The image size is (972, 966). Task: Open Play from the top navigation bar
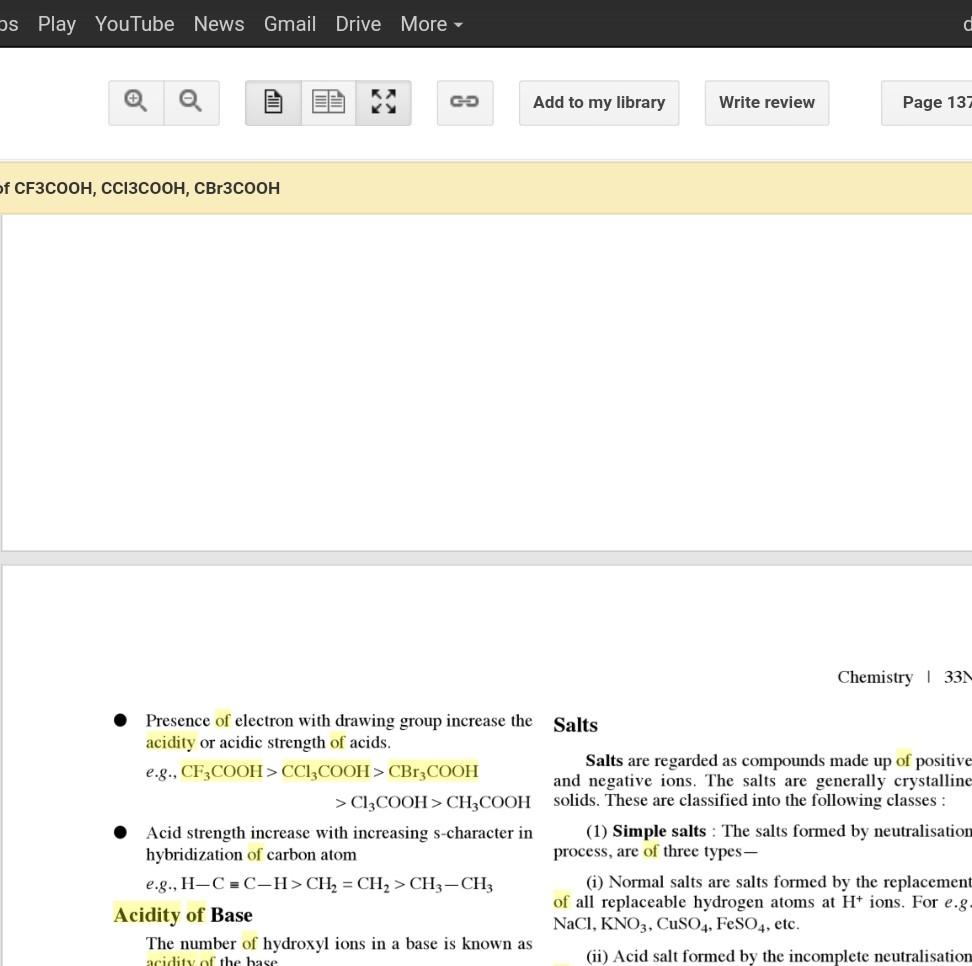pos(57,24)
